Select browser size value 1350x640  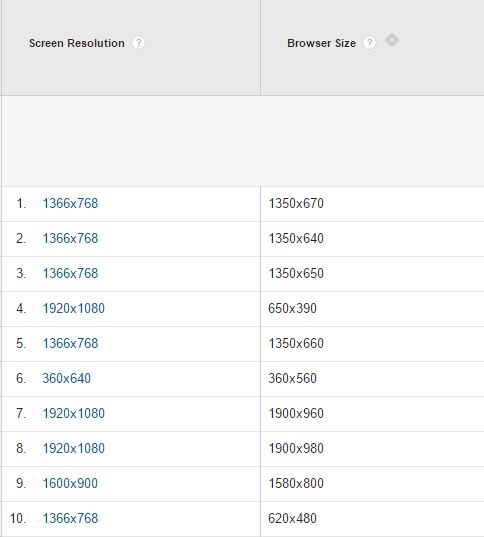296,238
